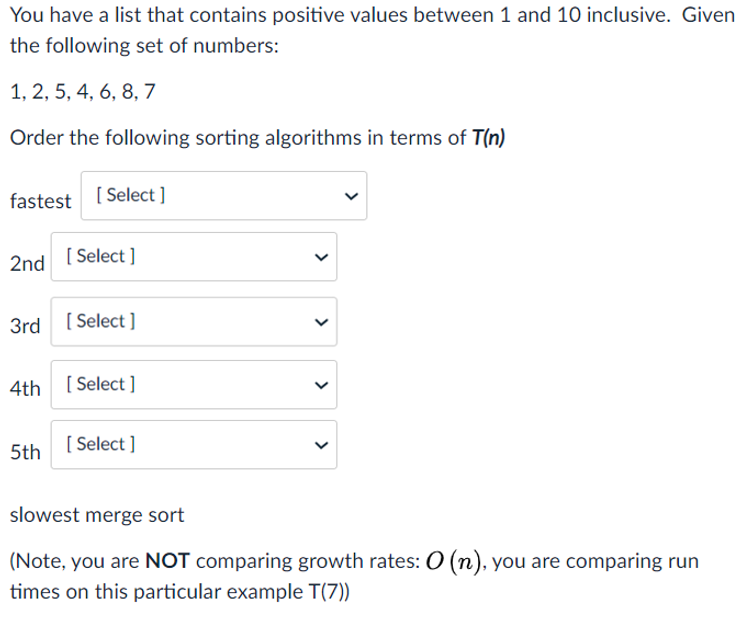Click the bold word NOT in the note
The height and width of the screenshot is (630, 742).
point(168,561)
